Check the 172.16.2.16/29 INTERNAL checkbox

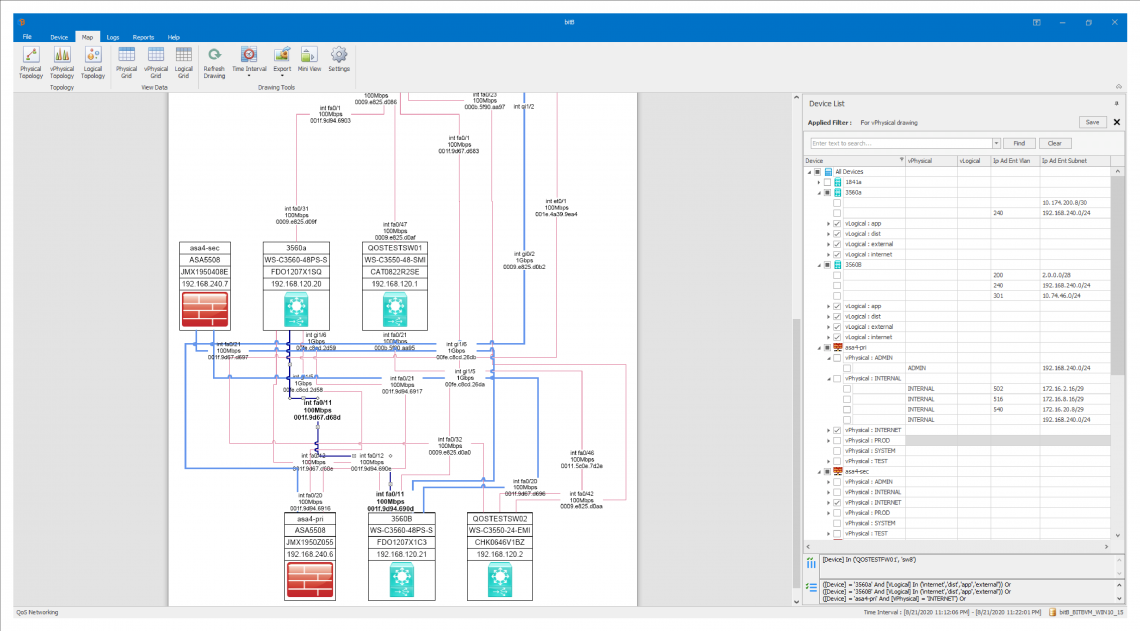pyautogui.click(x=848, y=389)
